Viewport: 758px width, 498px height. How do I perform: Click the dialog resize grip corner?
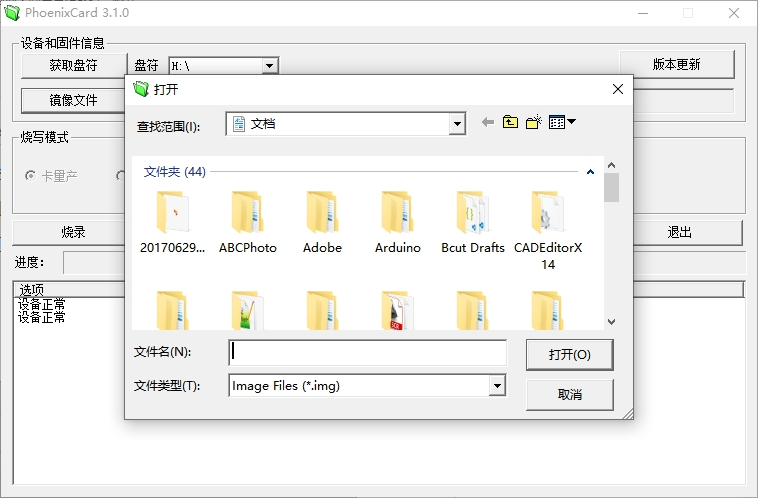pyautogui.click(x=627, y=413)
